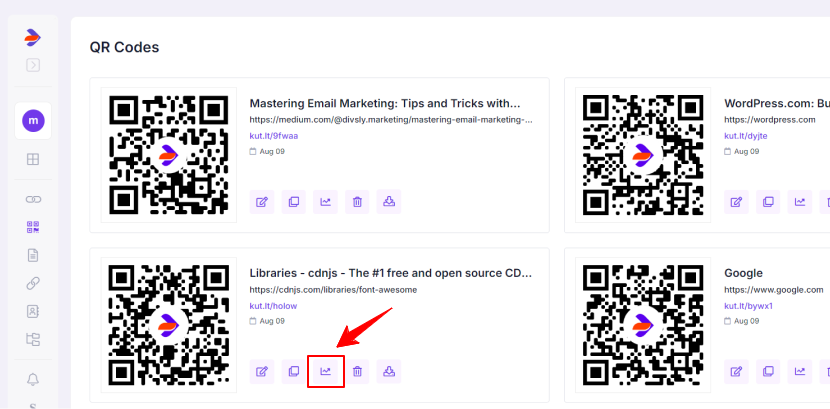Image resolution: width=830 pixels, height=409 pixels.
Task: Click the Libraries - cdnjs title
Action: pos(391,273)
